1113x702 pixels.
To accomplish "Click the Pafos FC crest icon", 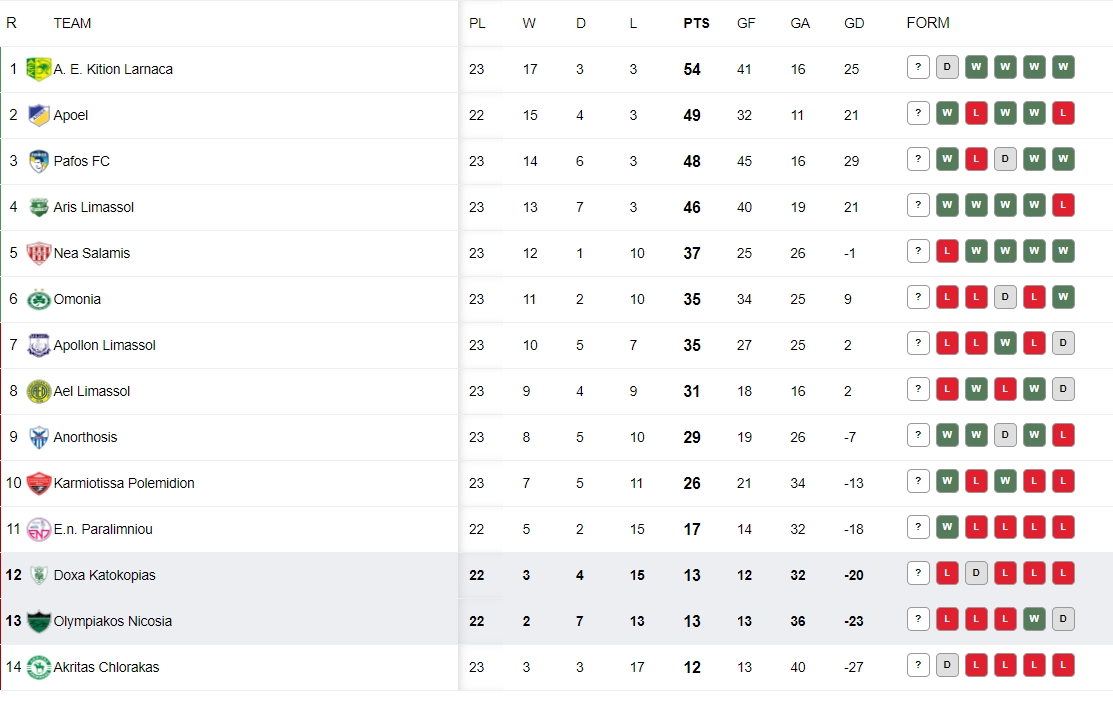I will (38, 161).
